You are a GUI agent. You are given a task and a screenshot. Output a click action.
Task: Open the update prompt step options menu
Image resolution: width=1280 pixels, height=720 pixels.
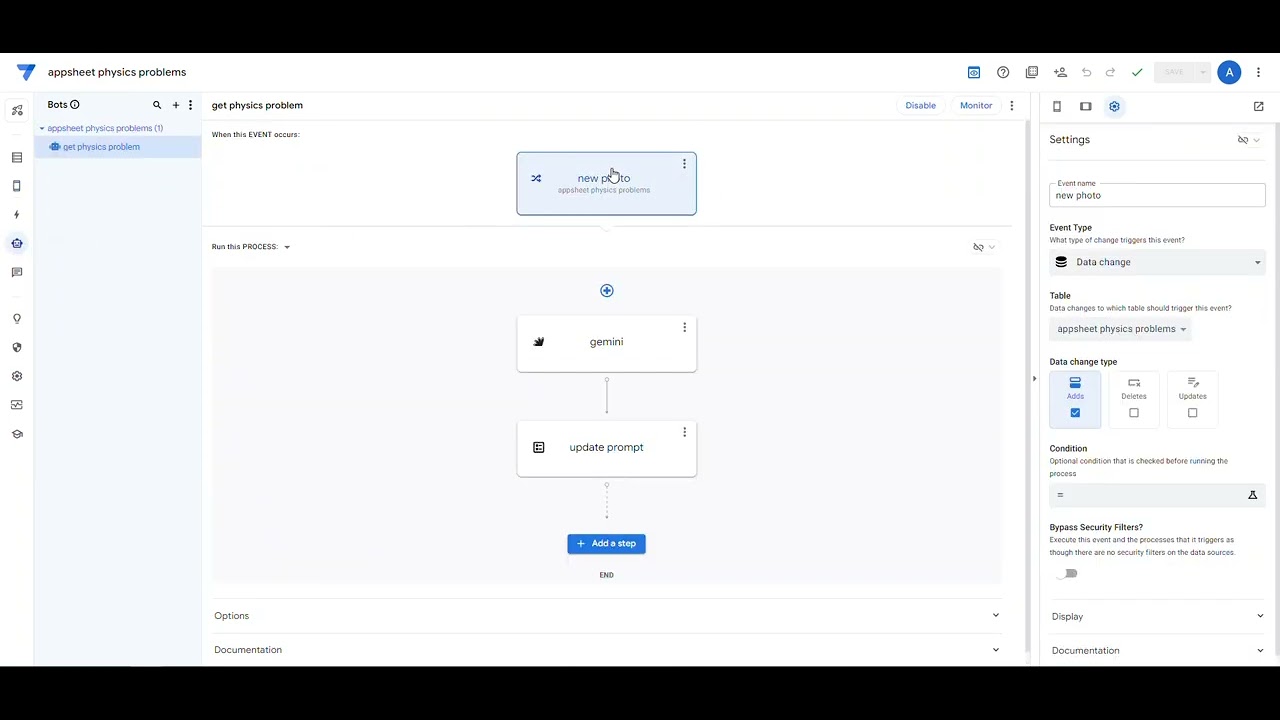click(x=684, y=432)
